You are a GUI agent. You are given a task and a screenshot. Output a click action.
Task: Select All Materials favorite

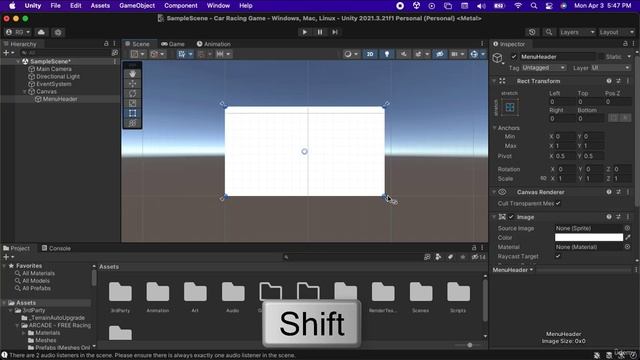pos(38,273)
